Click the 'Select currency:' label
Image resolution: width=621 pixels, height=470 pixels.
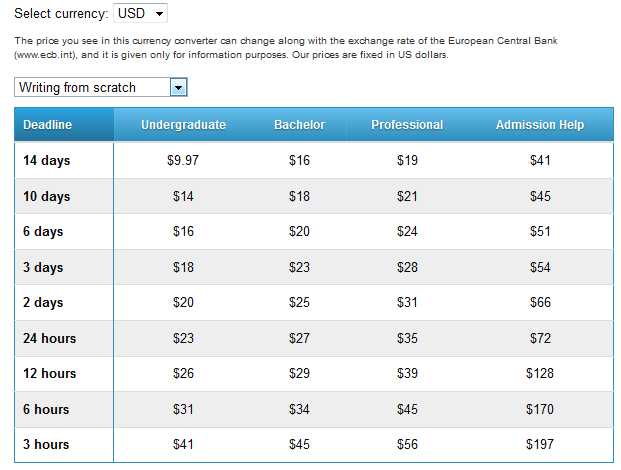coord(61,13)
